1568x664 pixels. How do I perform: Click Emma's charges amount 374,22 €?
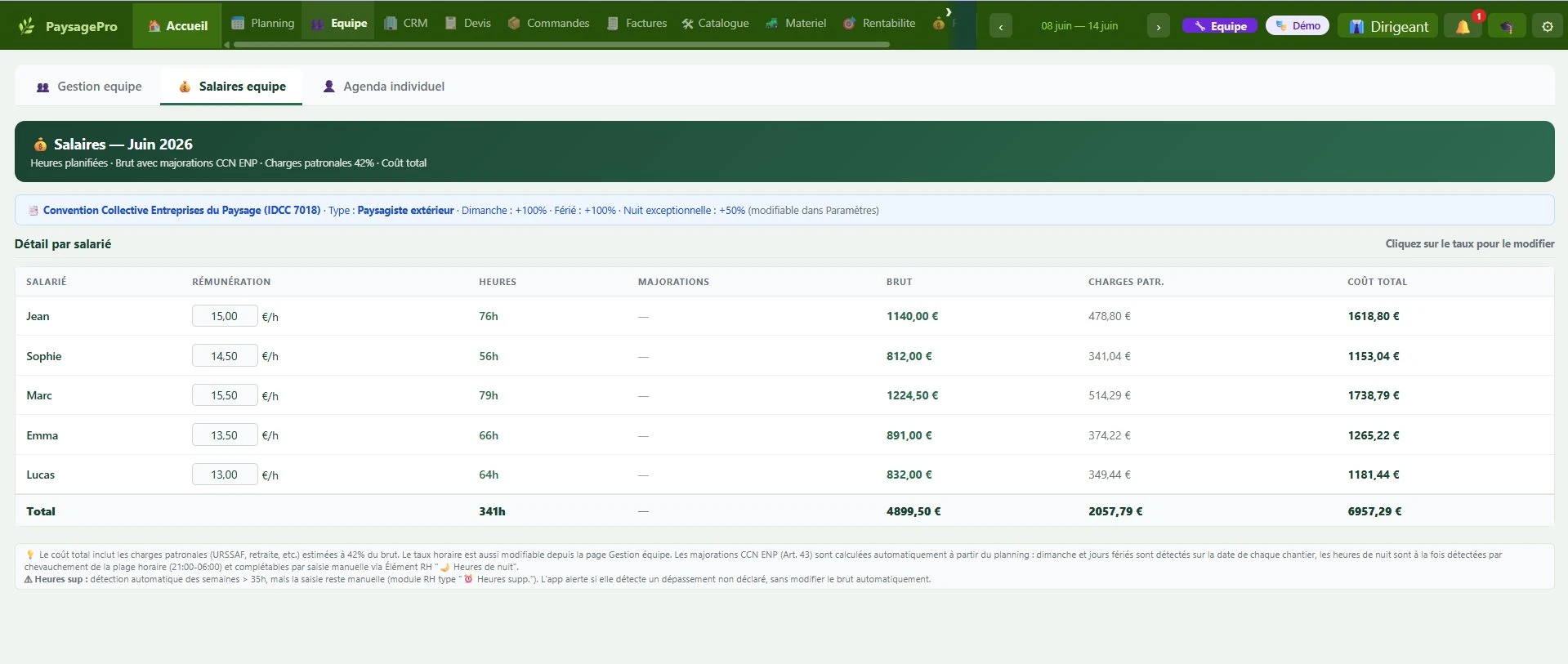1110,435
